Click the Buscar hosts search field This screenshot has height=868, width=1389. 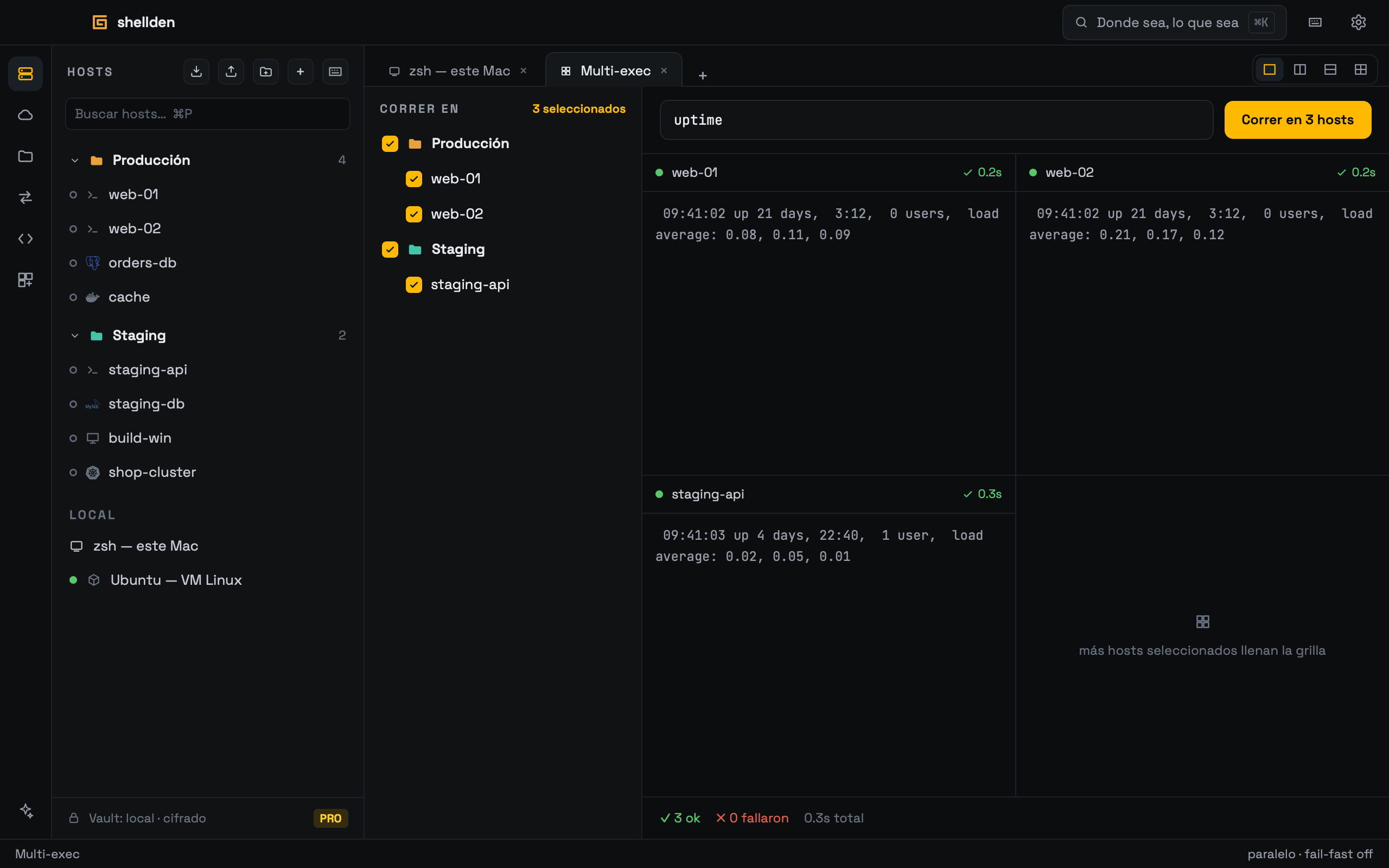[208, 114]
